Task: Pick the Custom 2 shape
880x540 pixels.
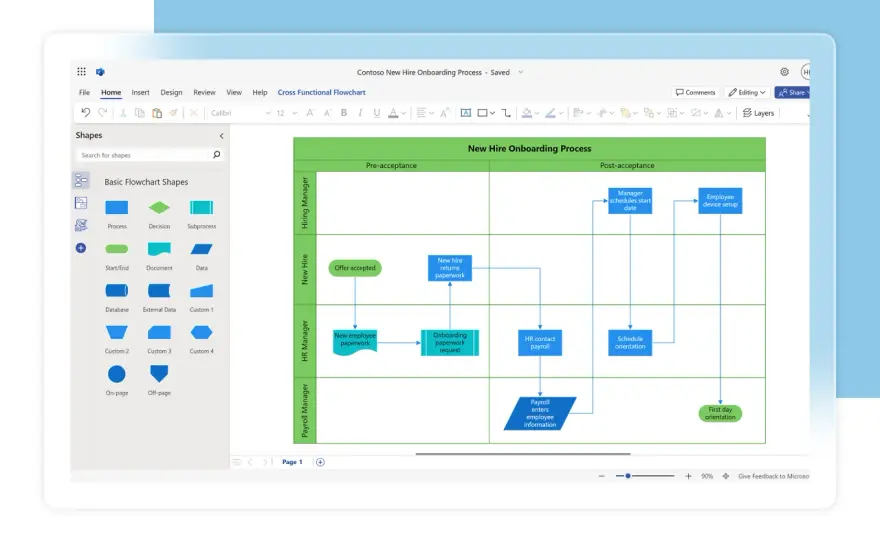Action: [x=117, y=332]
